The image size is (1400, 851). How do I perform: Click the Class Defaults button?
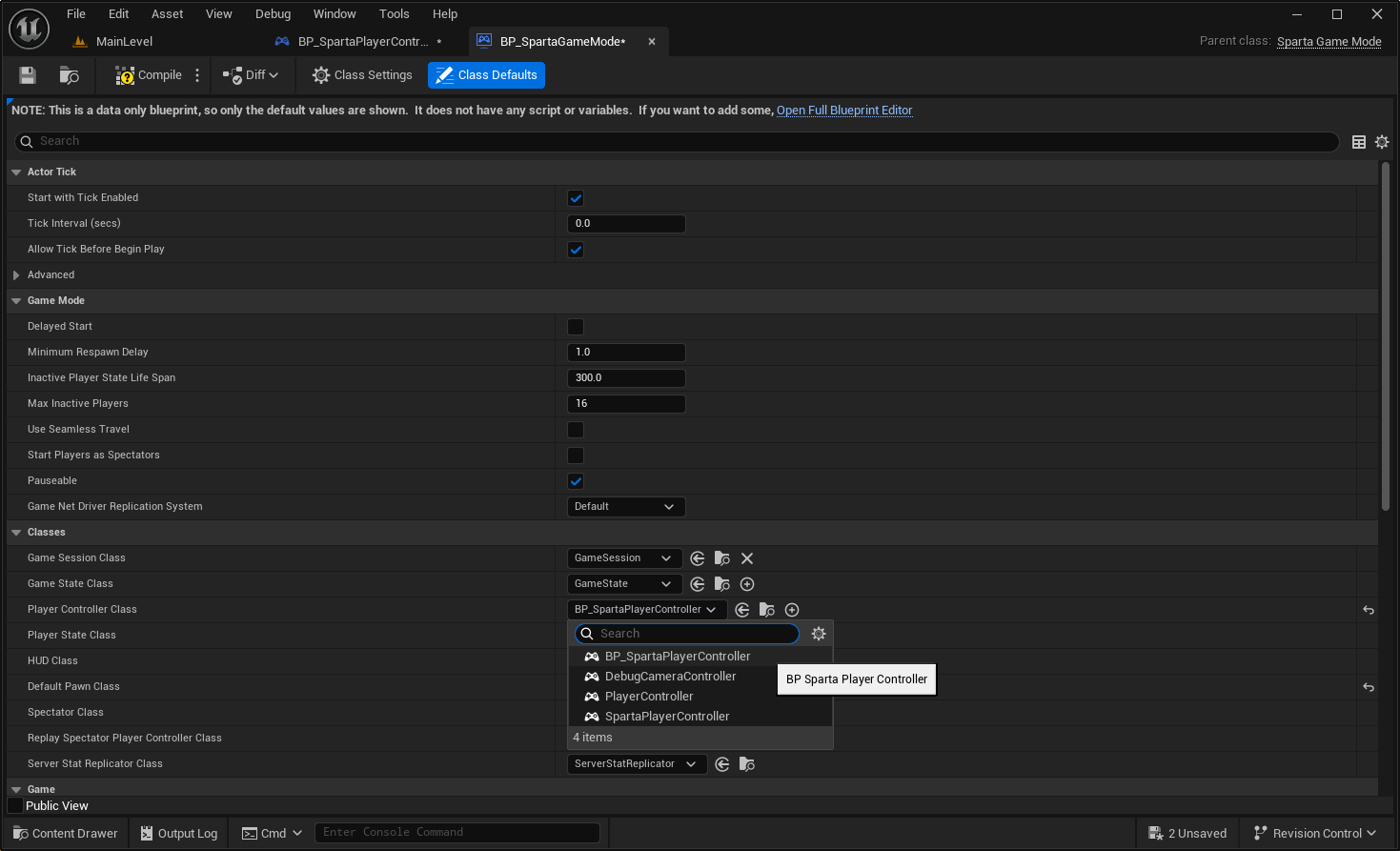[487, 75]
